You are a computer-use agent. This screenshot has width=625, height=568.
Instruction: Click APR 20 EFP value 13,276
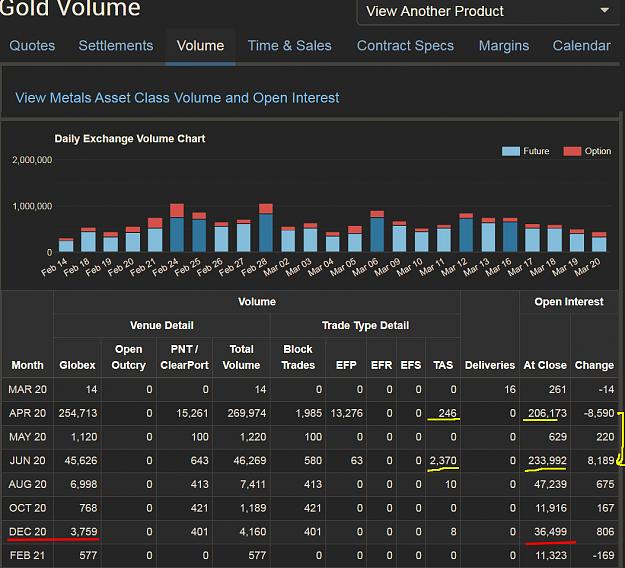coord(346,413)
